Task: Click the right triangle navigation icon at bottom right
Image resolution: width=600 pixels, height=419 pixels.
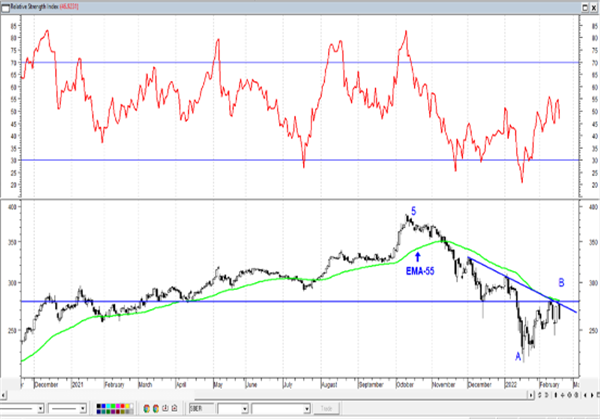Action: pos(592,395)
